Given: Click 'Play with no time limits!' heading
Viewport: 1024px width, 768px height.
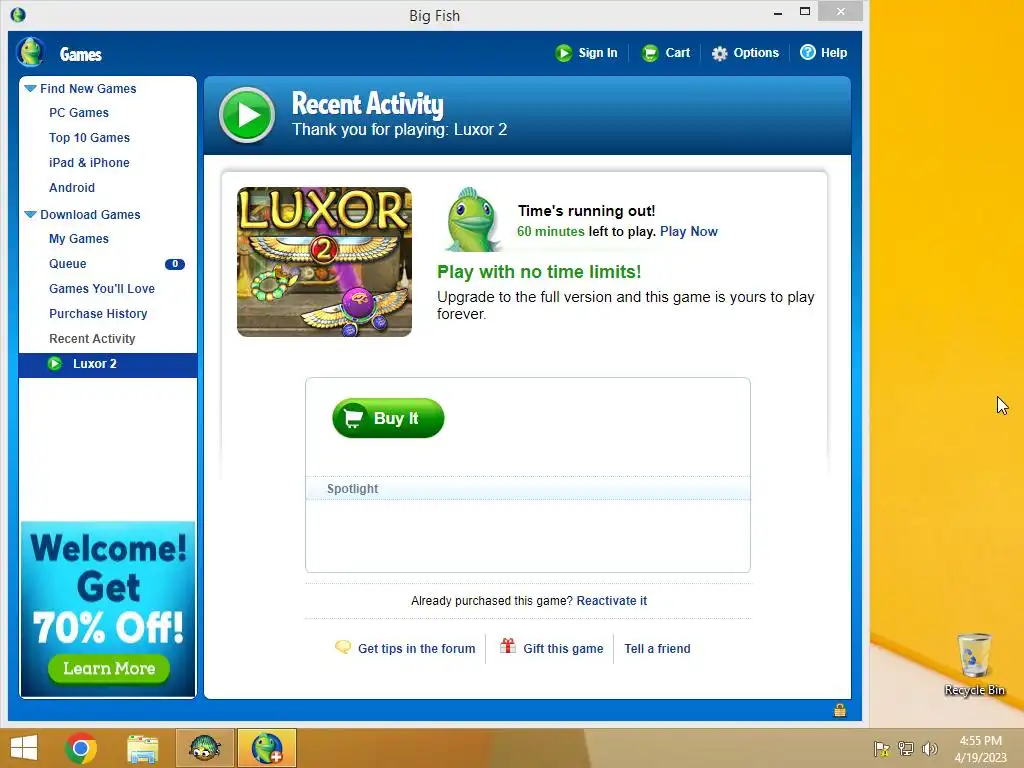Looking at the screenshot, I should (539, 272).
